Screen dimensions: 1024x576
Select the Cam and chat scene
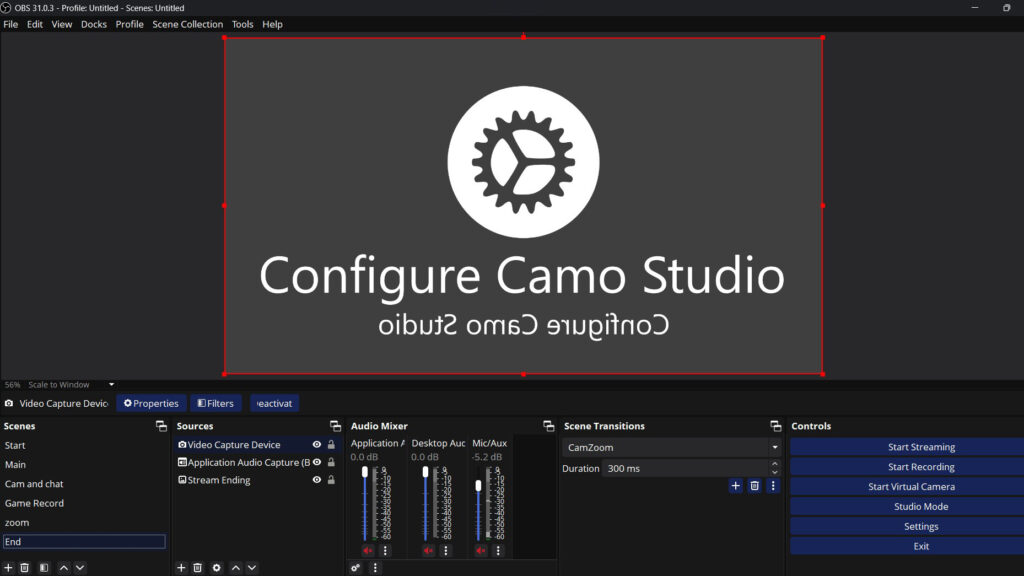84,484
